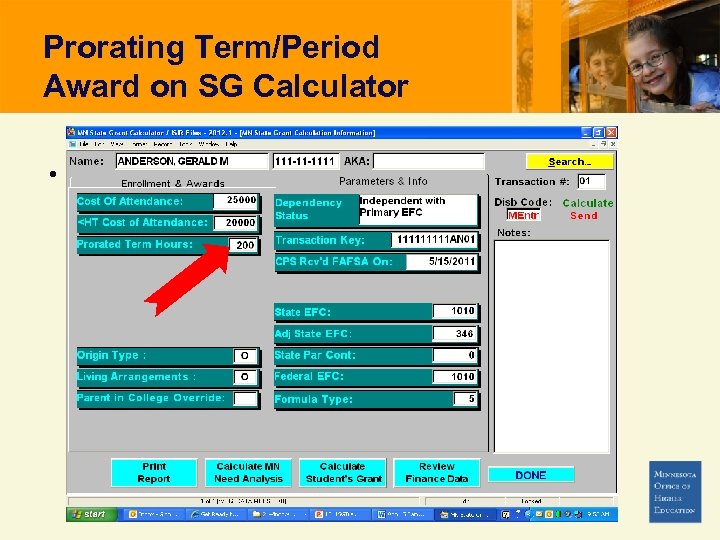720x540 pixels.
Task: Open the Help menu
Action: [231, 144]
